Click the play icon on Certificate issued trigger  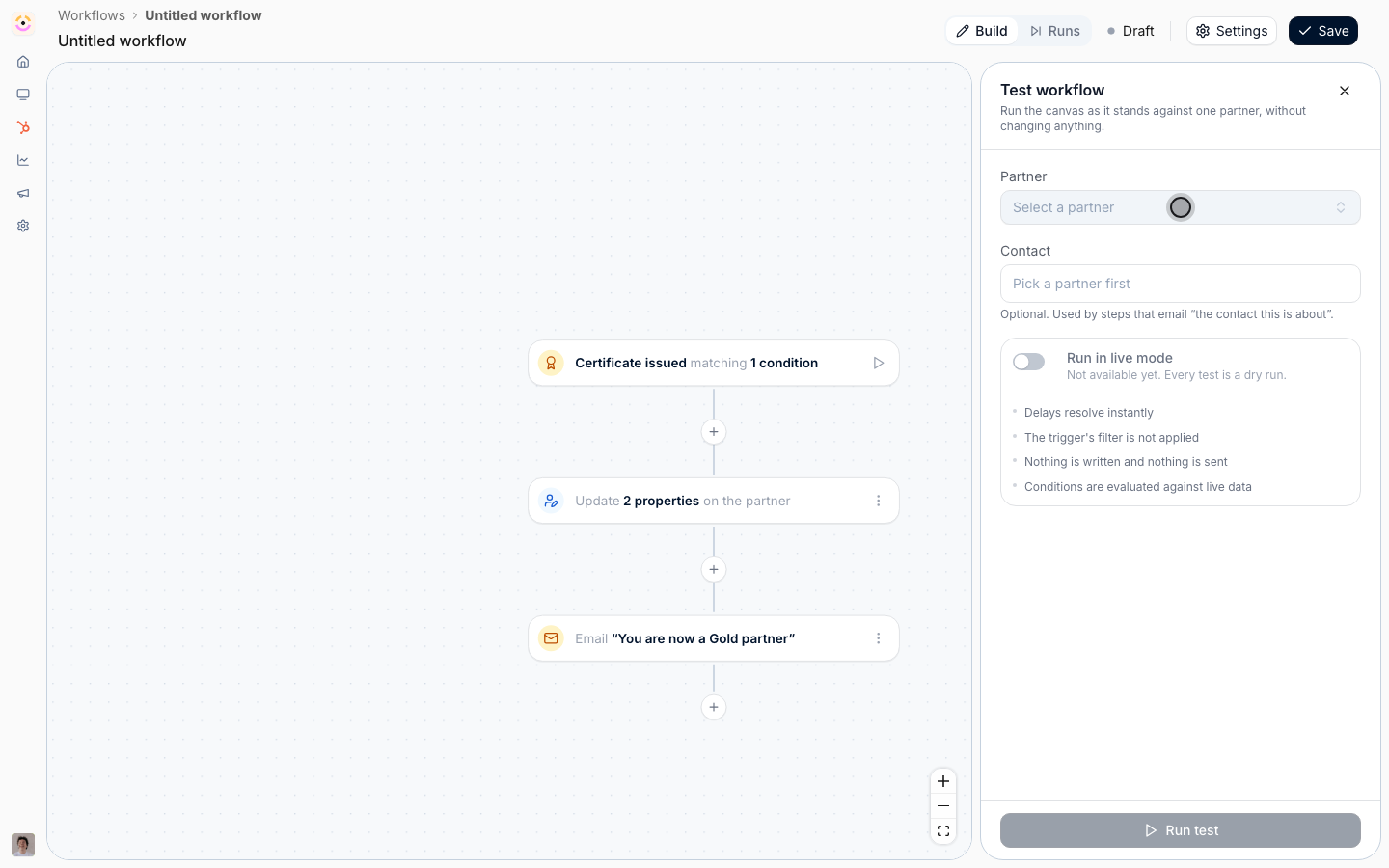coord(879,364)
